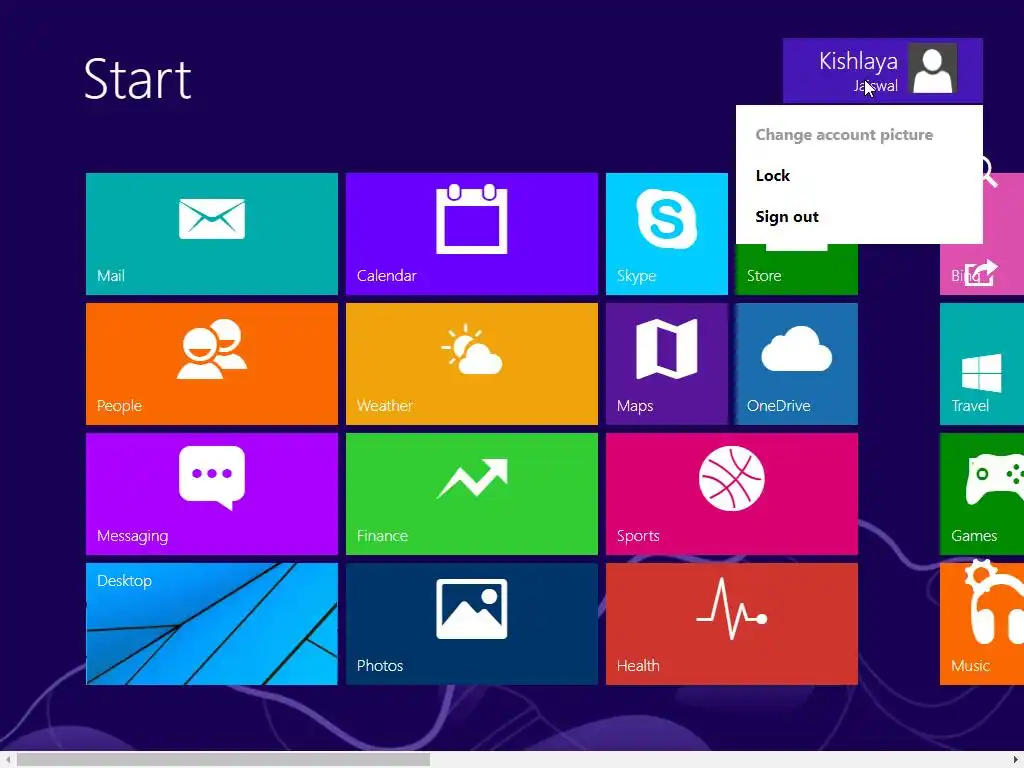
Task: Open the Music tile
Action: (982, 624)
